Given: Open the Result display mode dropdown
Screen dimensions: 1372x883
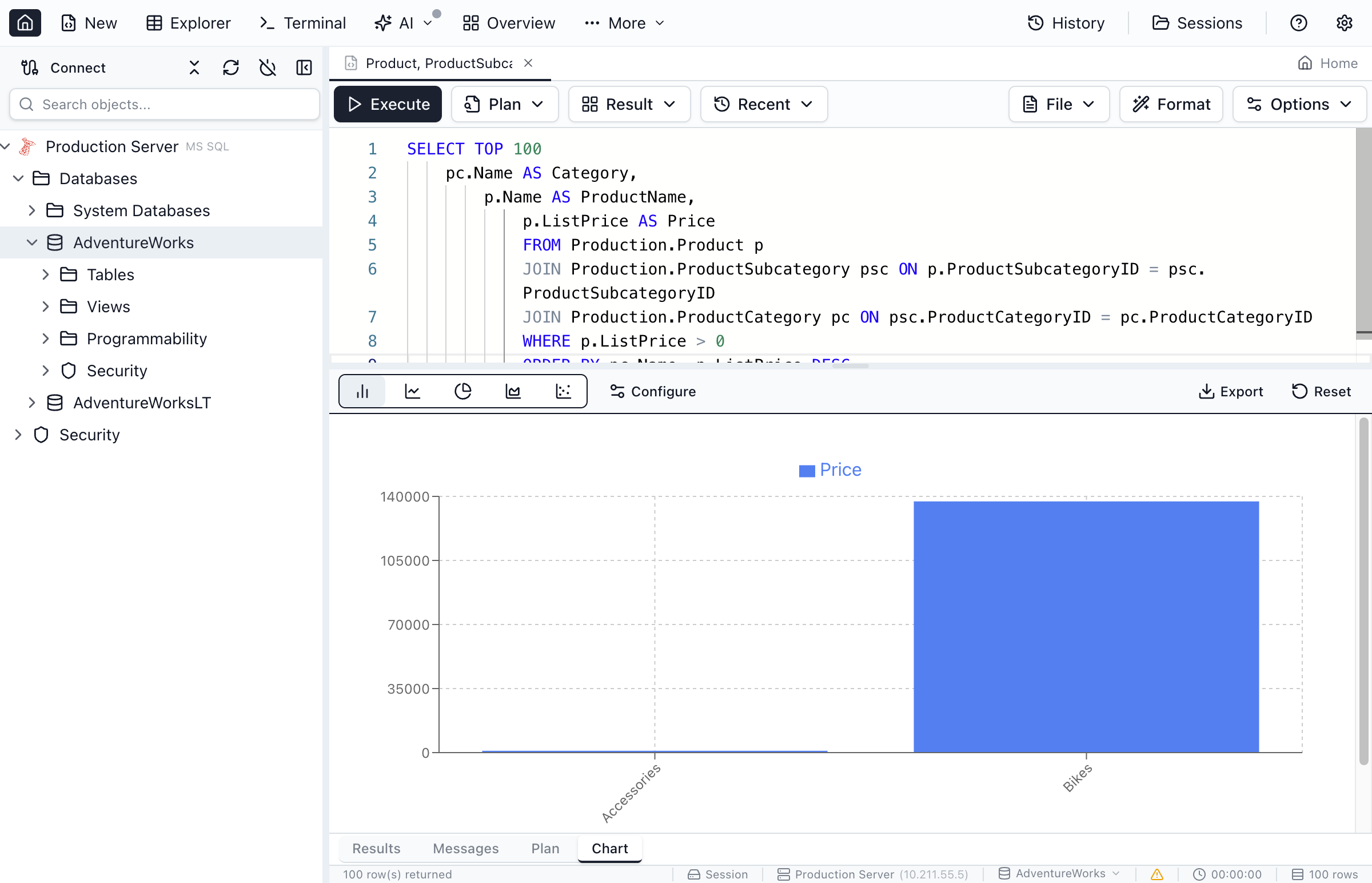Looking at the screenshot, I should coord(629,104).
